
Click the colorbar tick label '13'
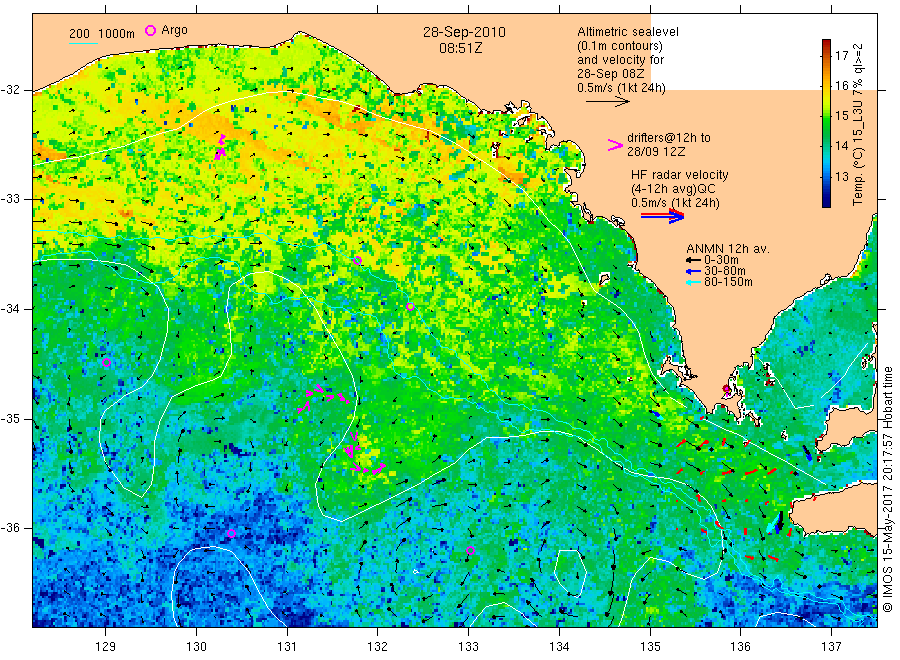(x=841, y=176)
